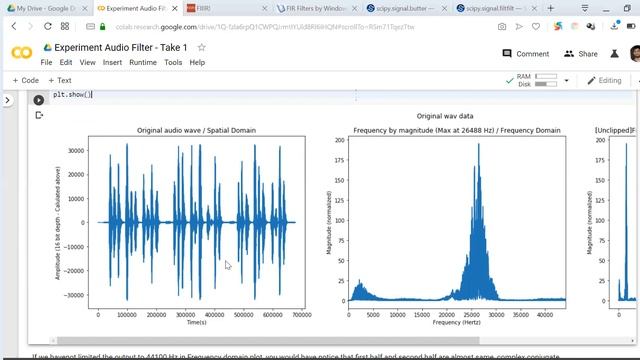Switch to the My Drive tab
The width and height of the screenshot is (640, 360).
pos(45,8)
